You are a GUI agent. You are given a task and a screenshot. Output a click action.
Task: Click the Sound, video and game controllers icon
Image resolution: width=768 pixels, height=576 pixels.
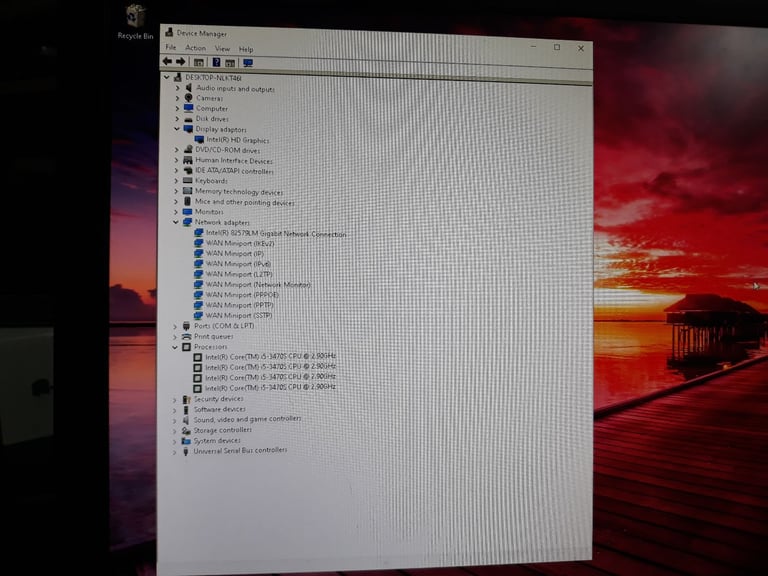[186, 420]
